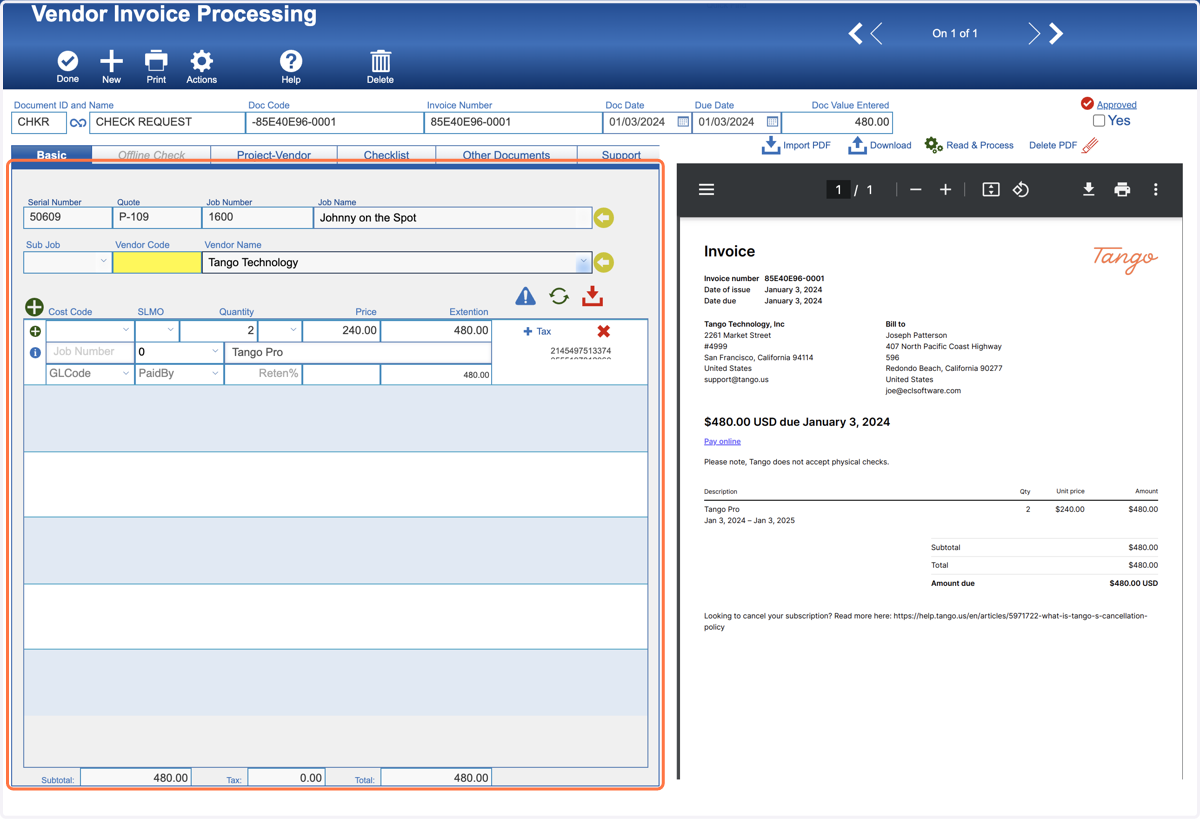
Task: Expand the Vendor Name dropdown arrow
Action: (x=583, y=262)
